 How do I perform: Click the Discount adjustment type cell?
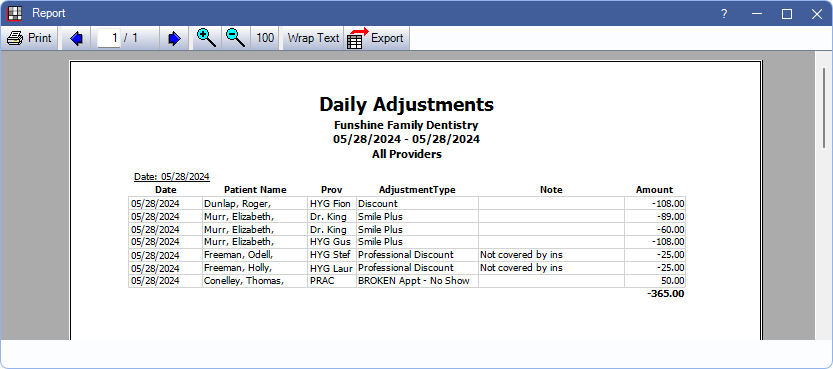click(418, 203)
